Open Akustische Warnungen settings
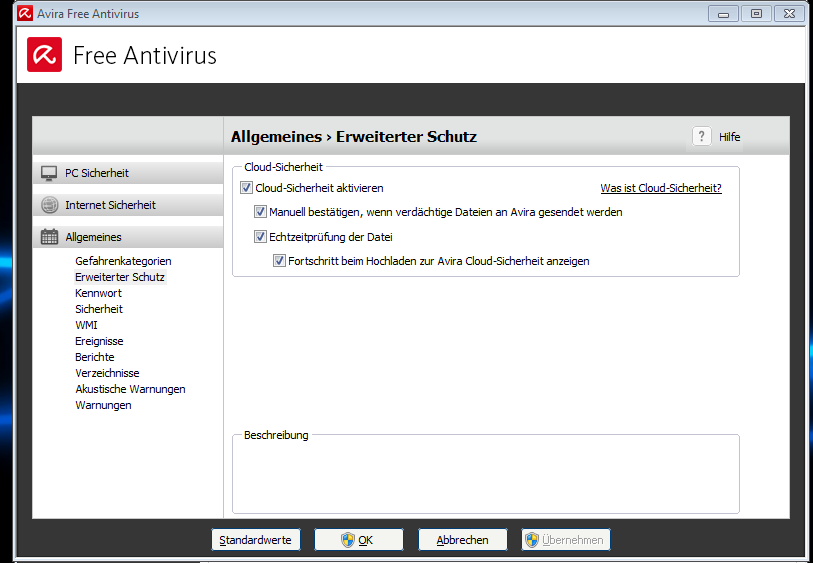 tap(130, 389)
